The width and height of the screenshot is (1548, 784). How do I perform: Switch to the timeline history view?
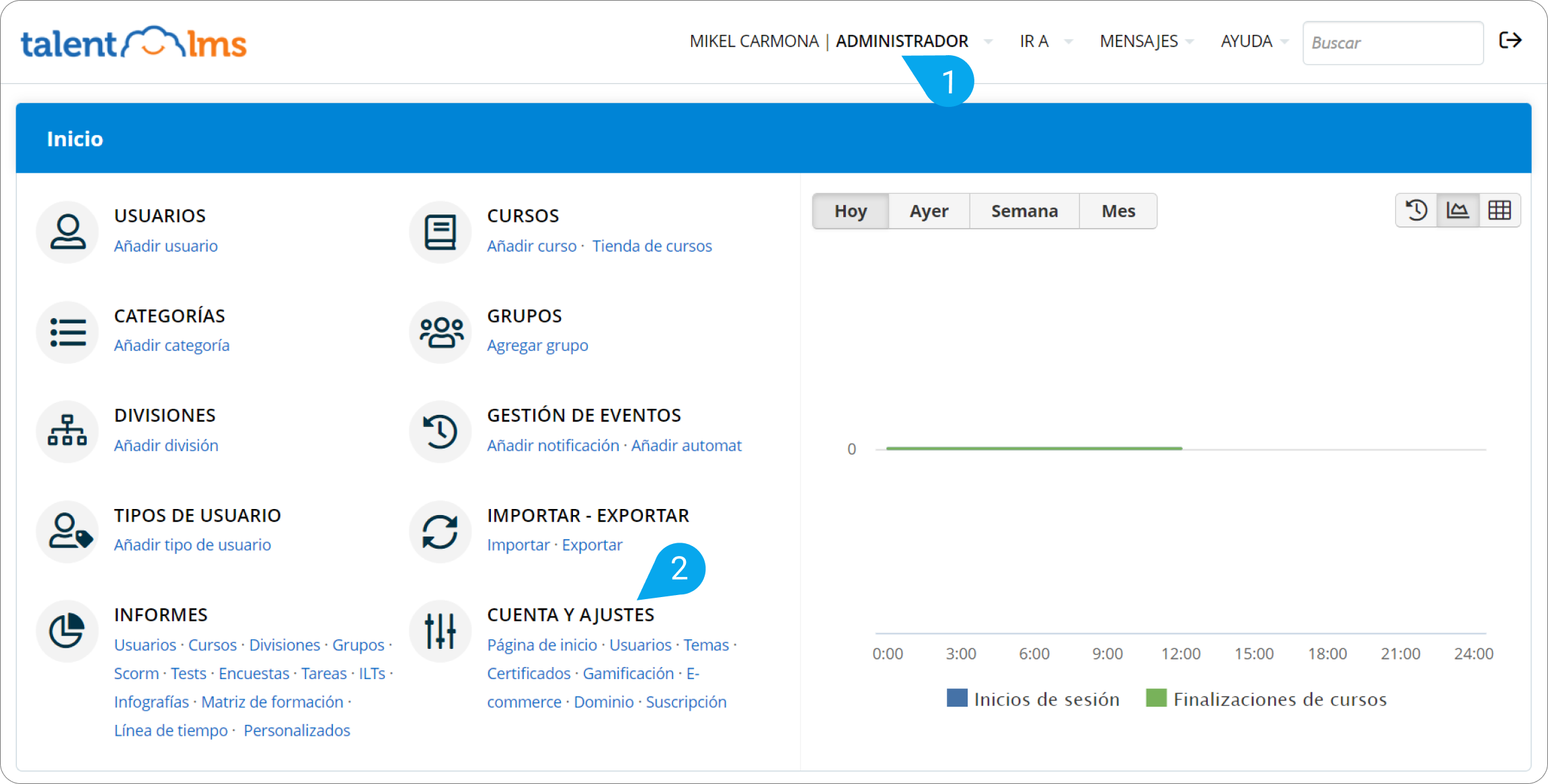pyautogui.click(x=1416, y=210)
